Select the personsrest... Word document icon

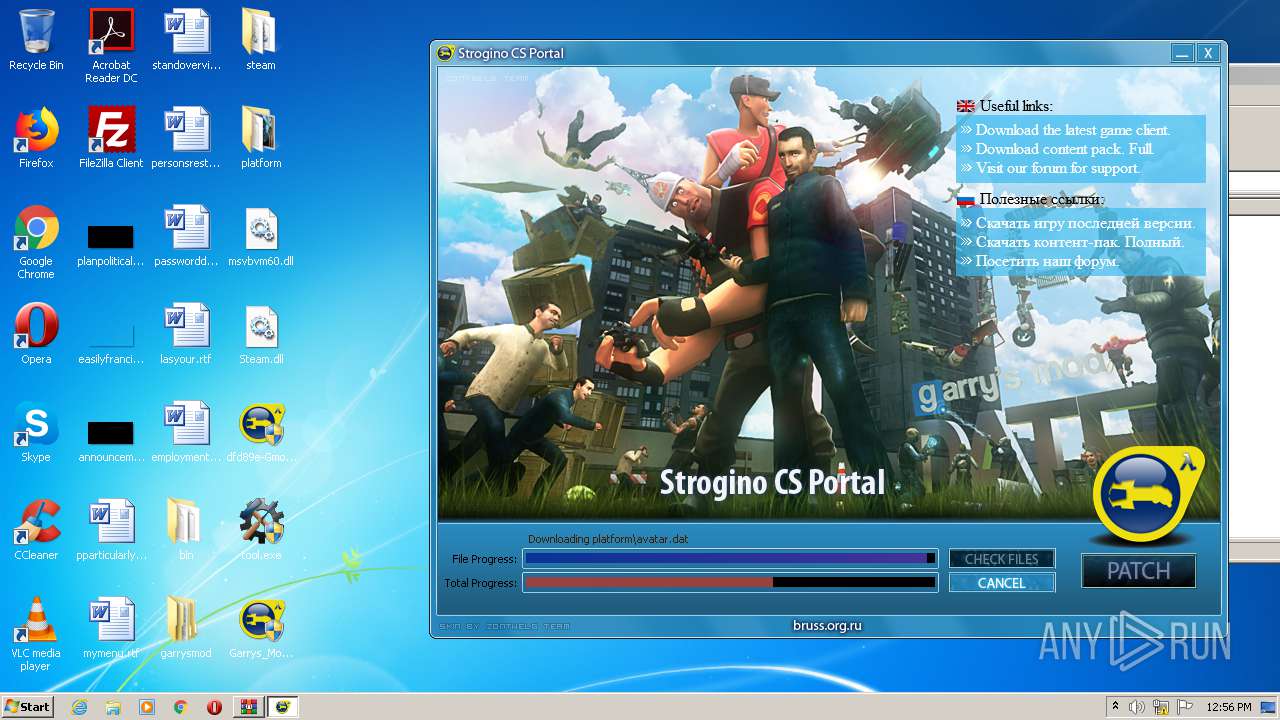click(186, 138)
